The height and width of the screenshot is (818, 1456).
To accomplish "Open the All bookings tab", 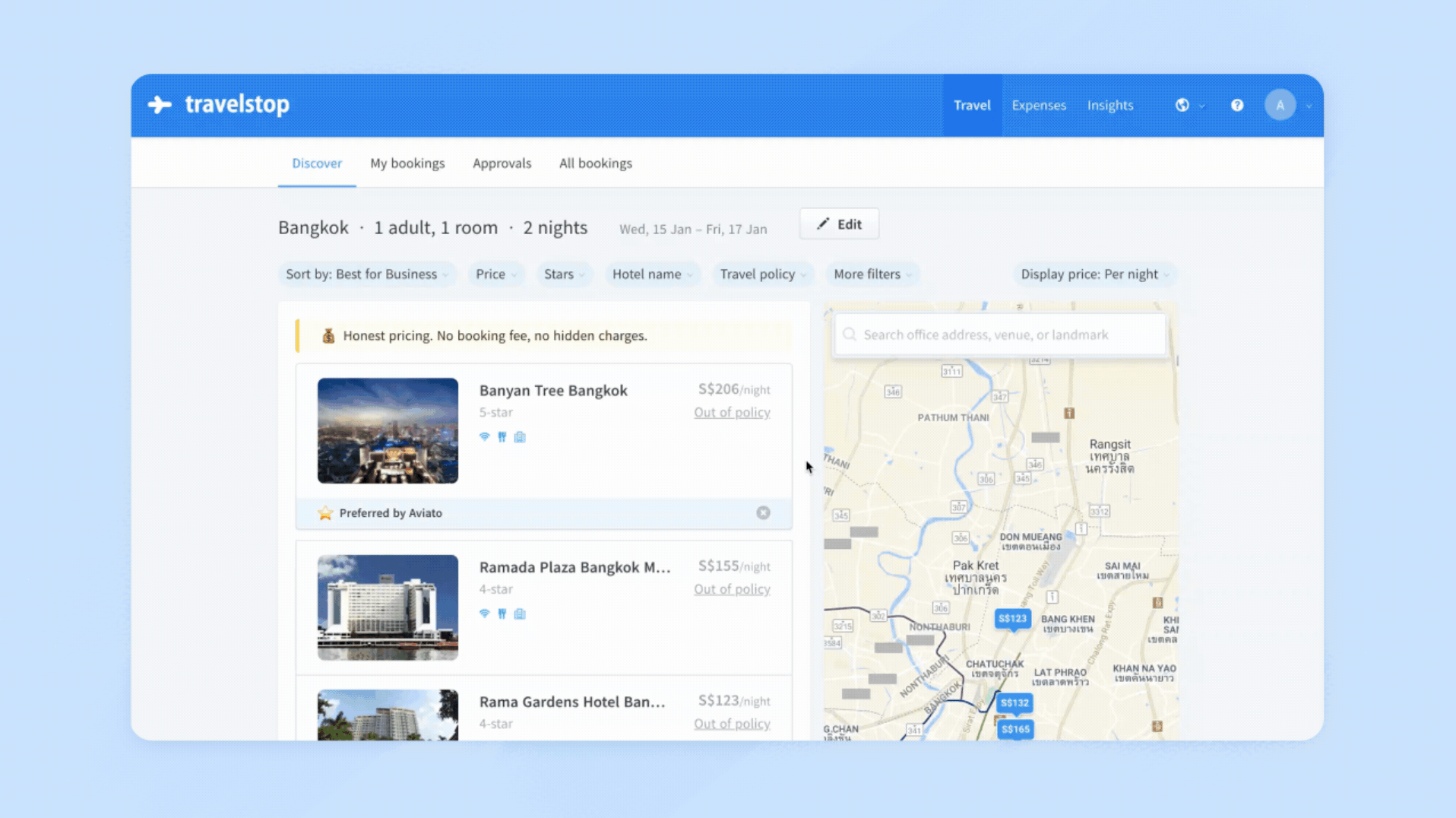I will click(596, 163).
